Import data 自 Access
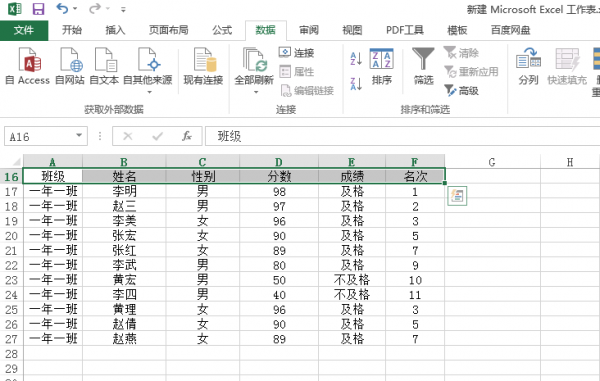The width and height of the screenshot is (600, 381). [x=28, y=66]
